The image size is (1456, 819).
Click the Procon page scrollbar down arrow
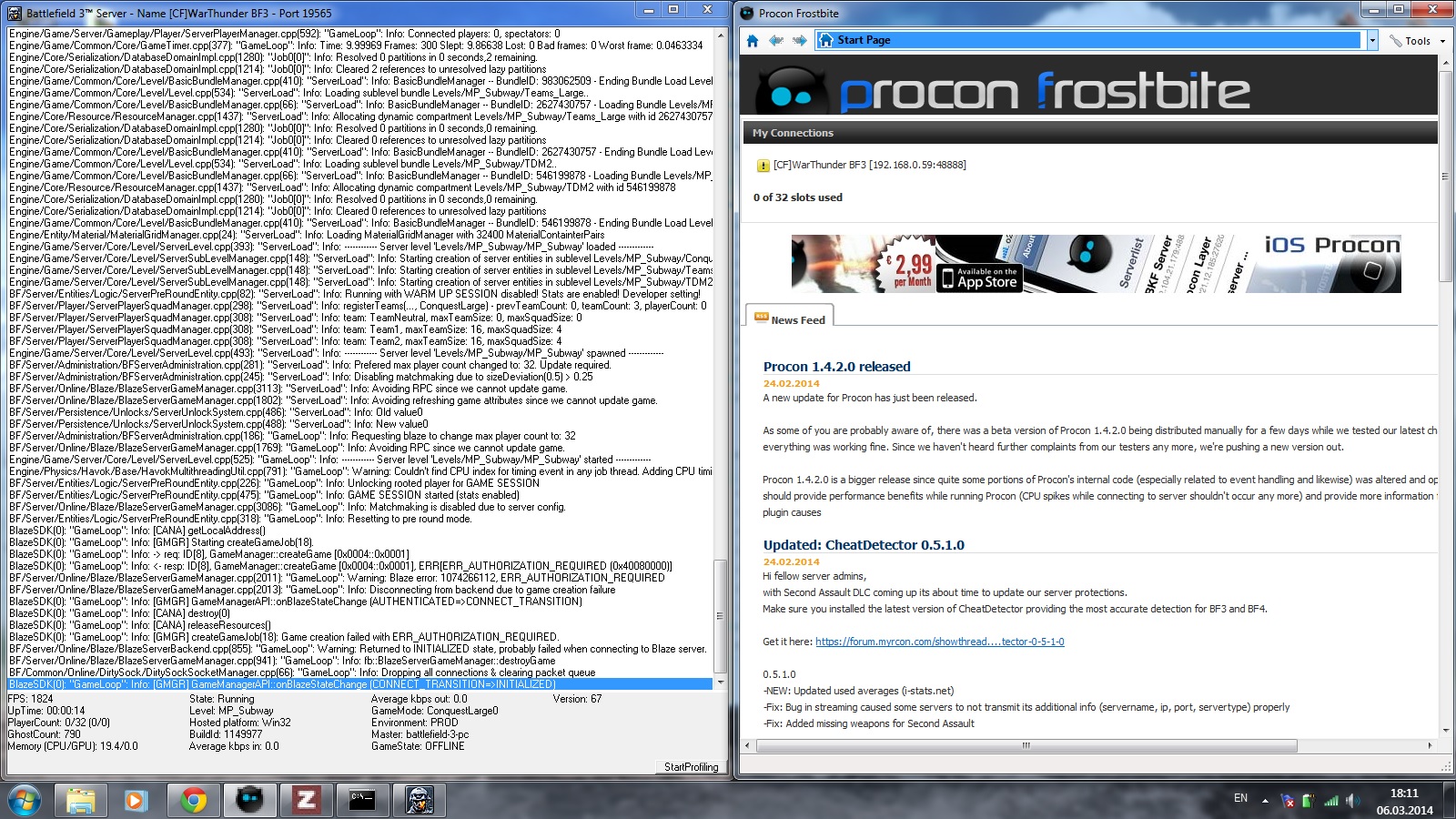click(x=1446, y=731)
